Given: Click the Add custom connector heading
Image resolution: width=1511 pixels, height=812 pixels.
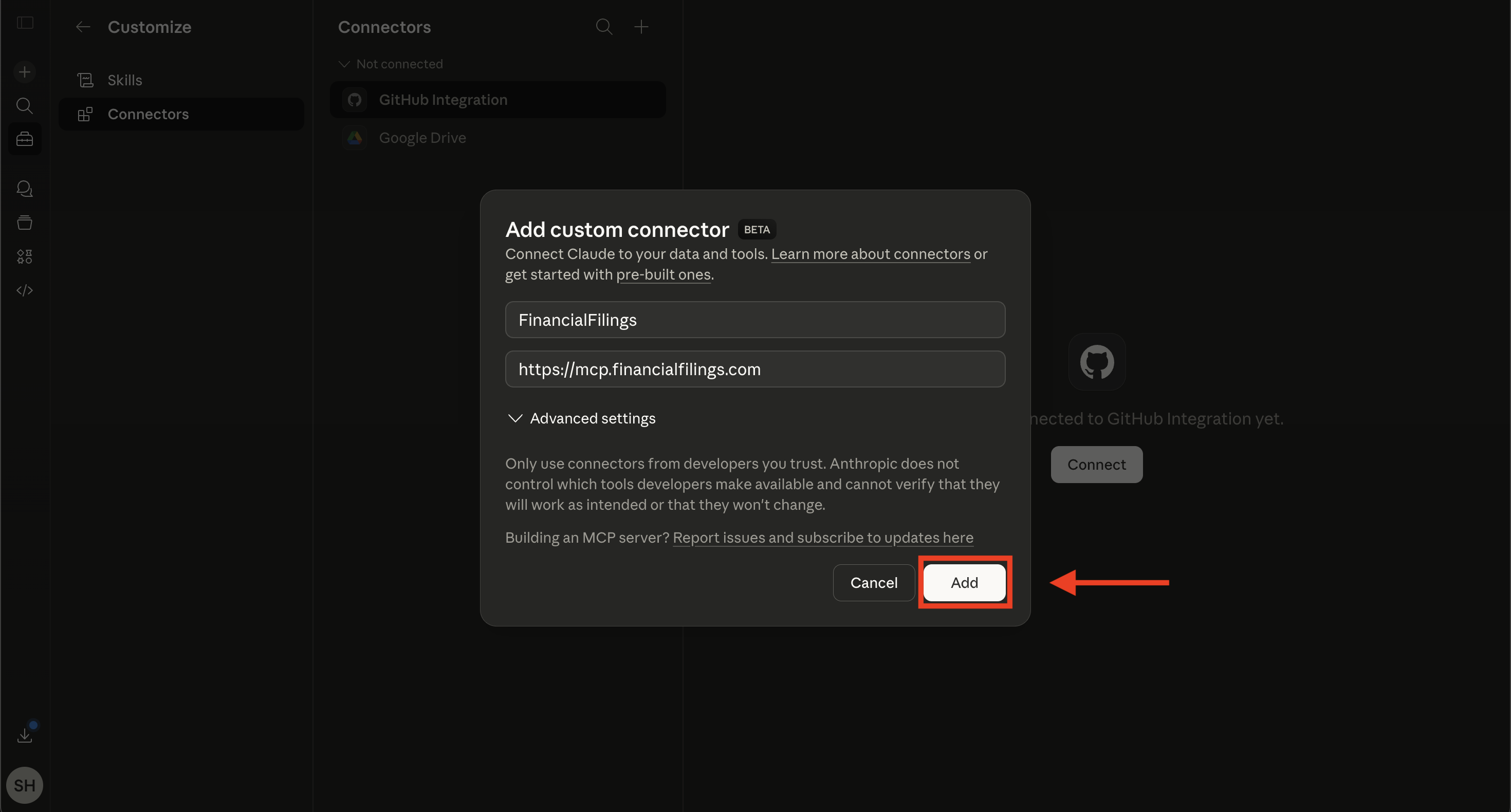Looking at the screenshot, I should click(617, 229).
